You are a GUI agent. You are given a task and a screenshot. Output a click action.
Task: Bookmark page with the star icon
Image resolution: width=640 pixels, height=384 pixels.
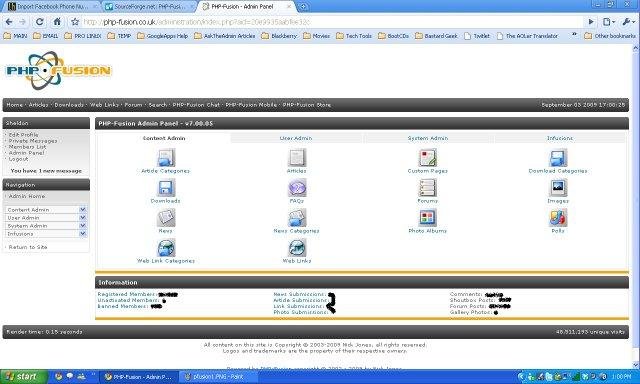click(75, 22)
